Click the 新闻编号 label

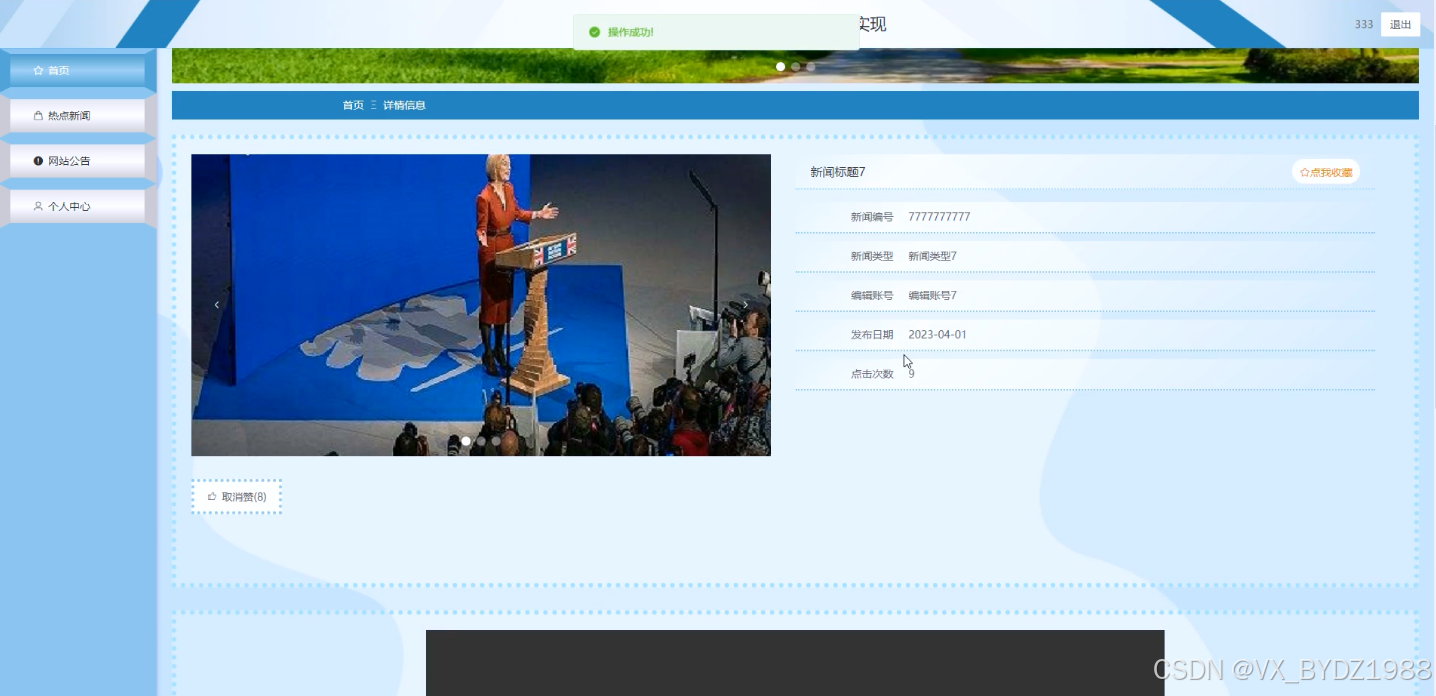tap(872, 217)
